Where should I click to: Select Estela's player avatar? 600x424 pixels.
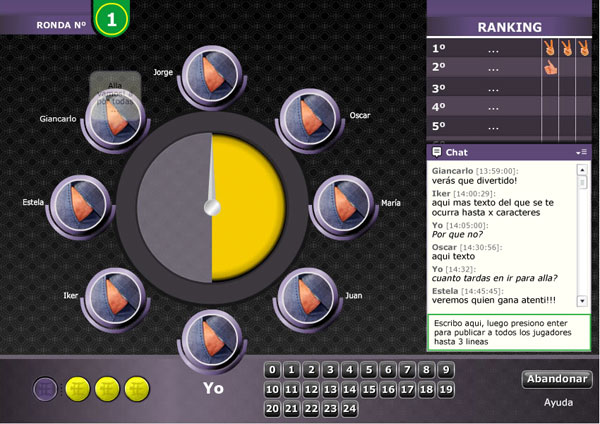pyautogui.click(x=78, y=203)
